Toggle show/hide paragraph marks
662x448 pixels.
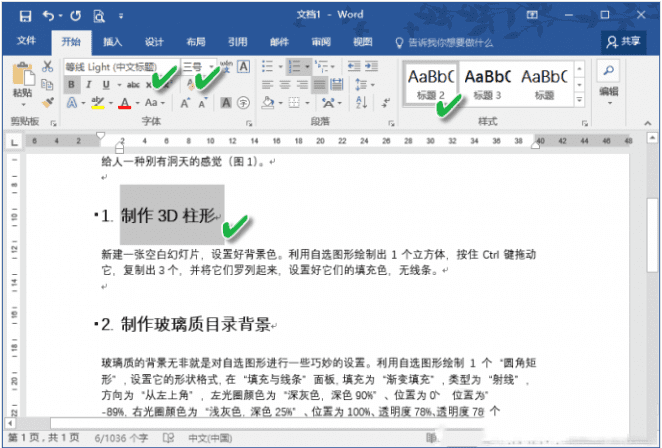(386, 103)
